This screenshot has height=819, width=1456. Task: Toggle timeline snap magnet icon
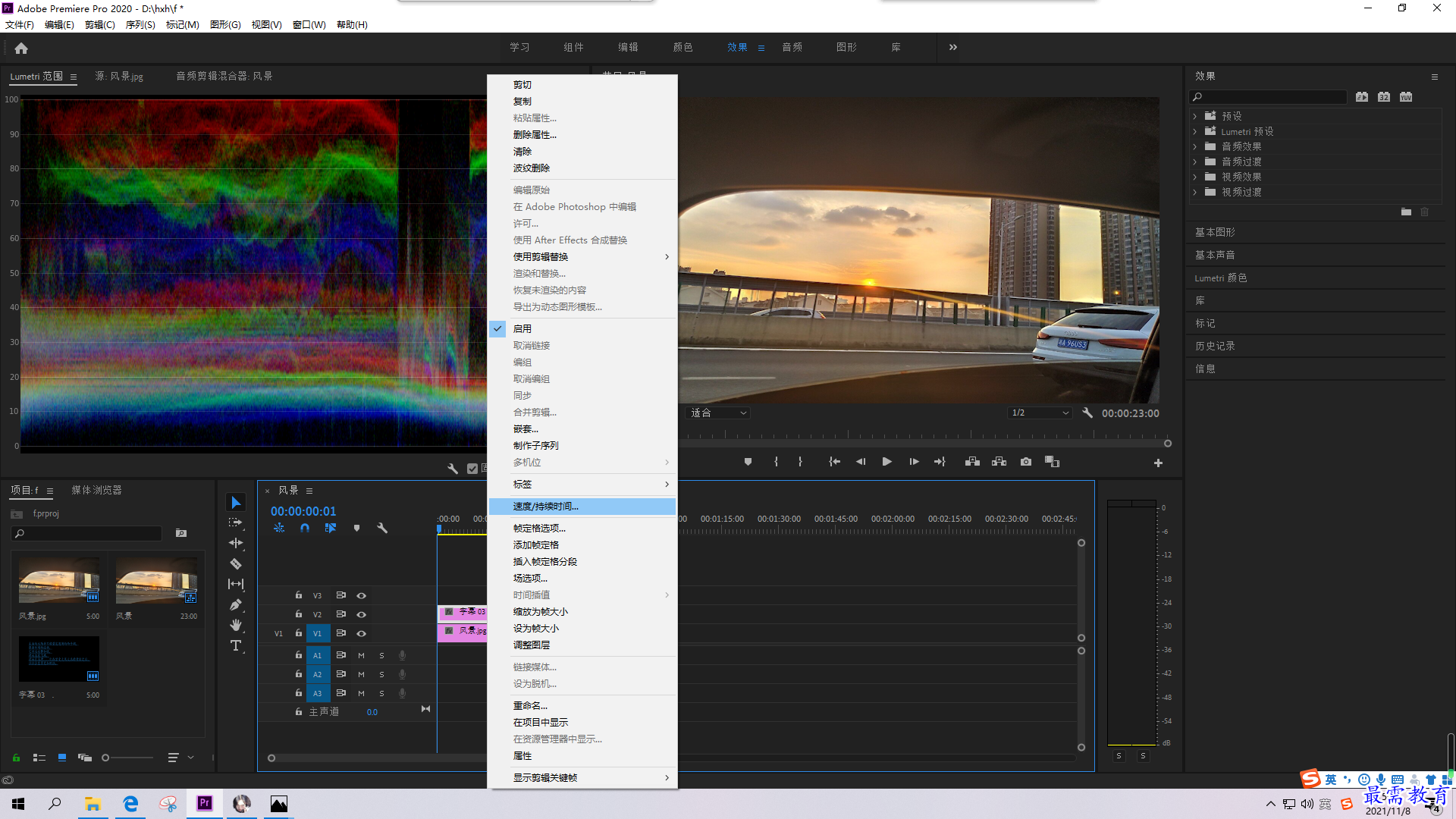point(305,528)
